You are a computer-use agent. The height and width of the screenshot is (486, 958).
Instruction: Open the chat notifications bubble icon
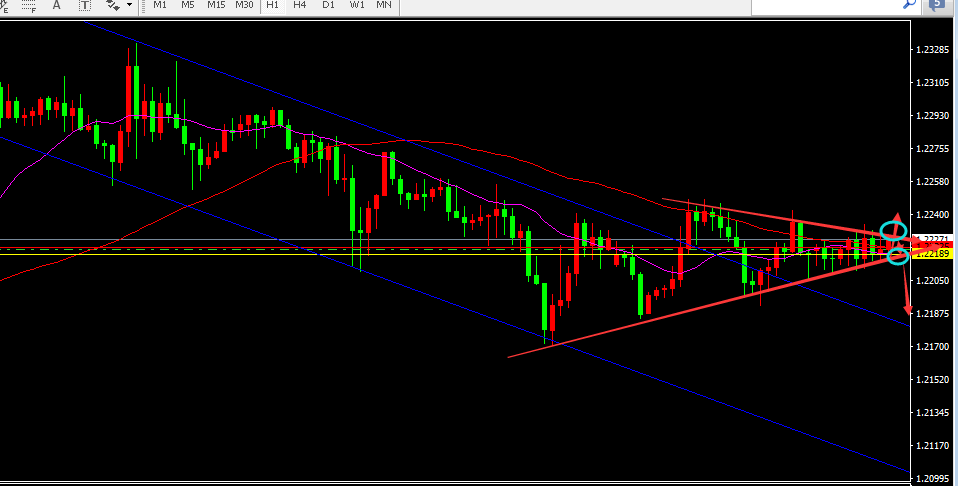(x=937, y=5)
